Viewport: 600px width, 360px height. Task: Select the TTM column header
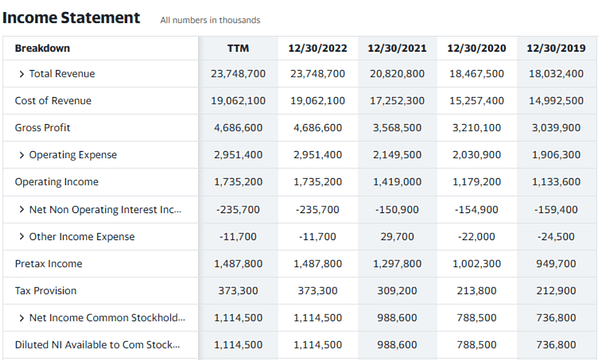238,48
